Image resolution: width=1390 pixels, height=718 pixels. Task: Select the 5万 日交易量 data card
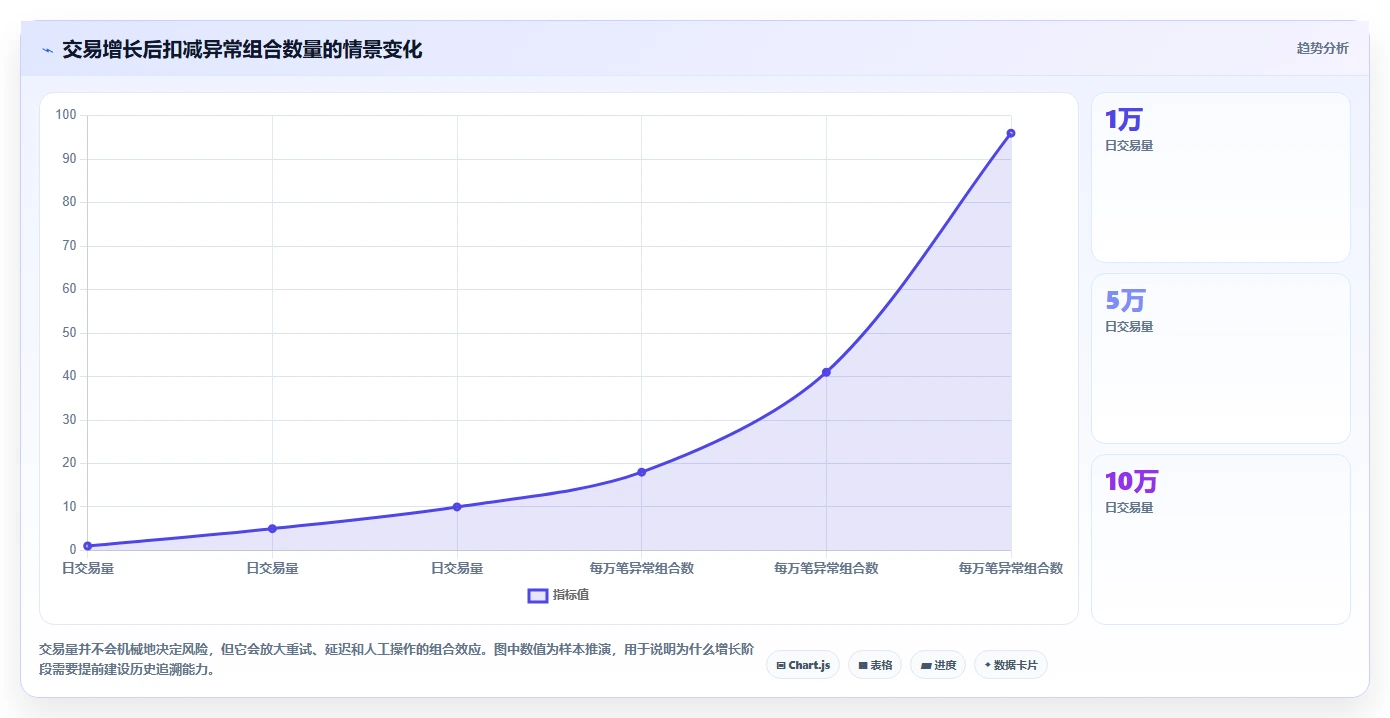click(x=1220, y=358)
